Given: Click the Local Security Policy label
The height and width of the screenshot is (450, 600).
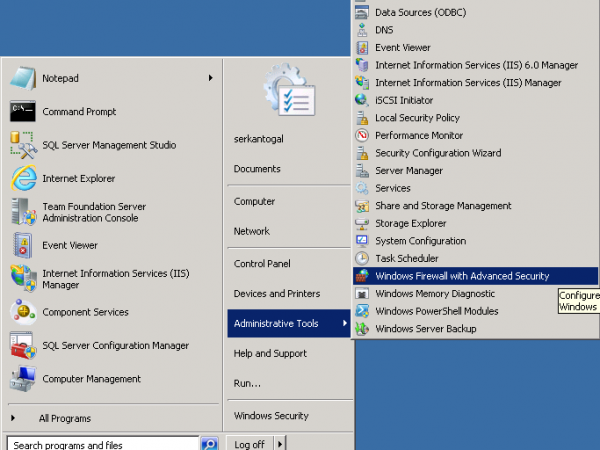Looking at the screenshot, I should coord(417,118).
